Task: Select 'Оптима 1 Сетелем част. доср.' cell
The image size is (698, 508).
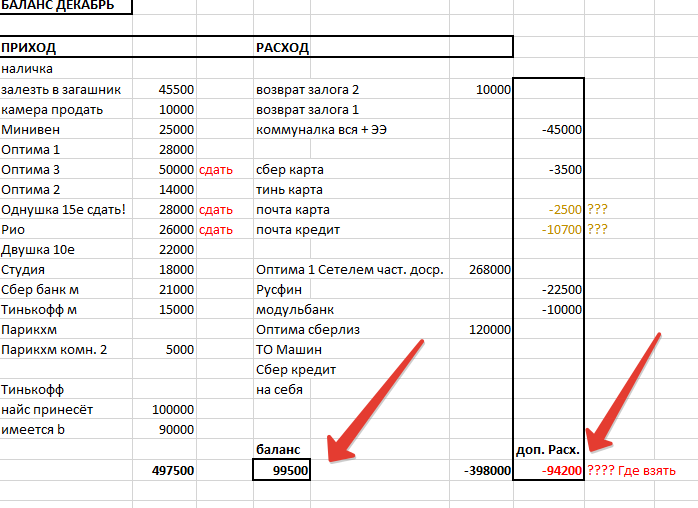Action: coord(350,270)
